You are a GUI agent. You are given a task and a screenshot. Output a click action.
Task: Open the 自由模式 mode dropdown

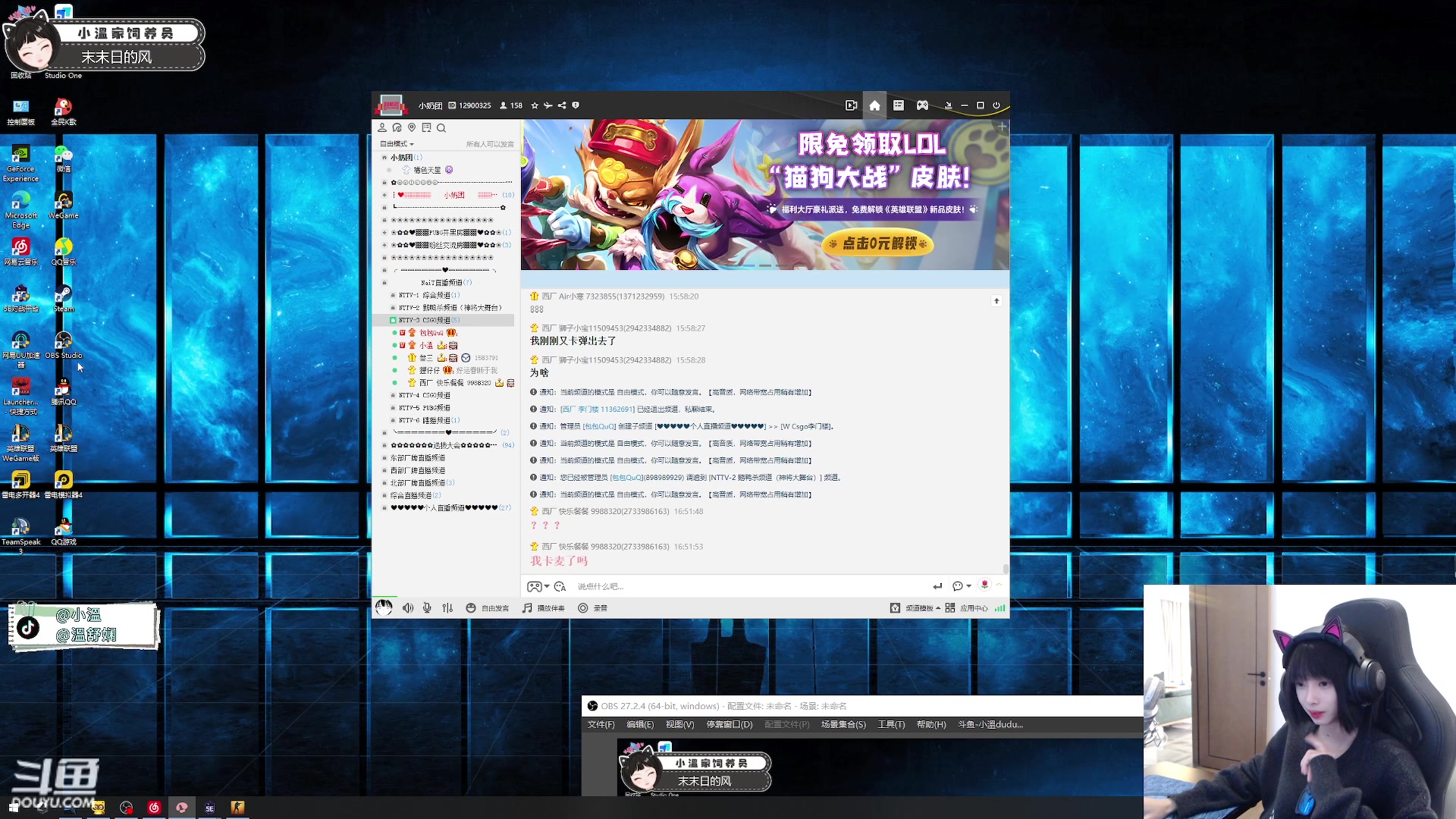click(397, 143)
